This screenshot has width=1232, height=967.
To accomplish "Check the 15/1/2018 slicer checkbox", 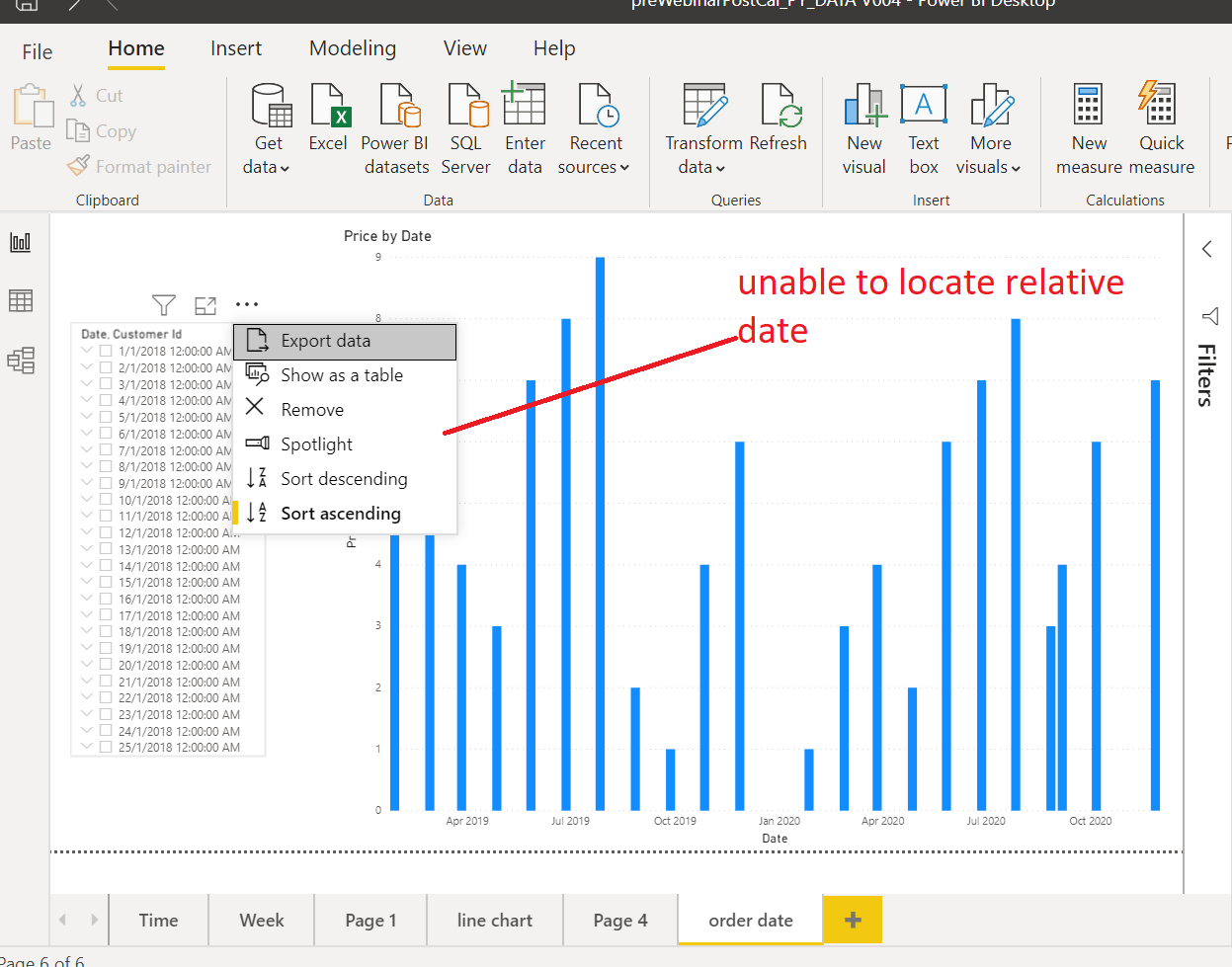I will click(106, 583).
